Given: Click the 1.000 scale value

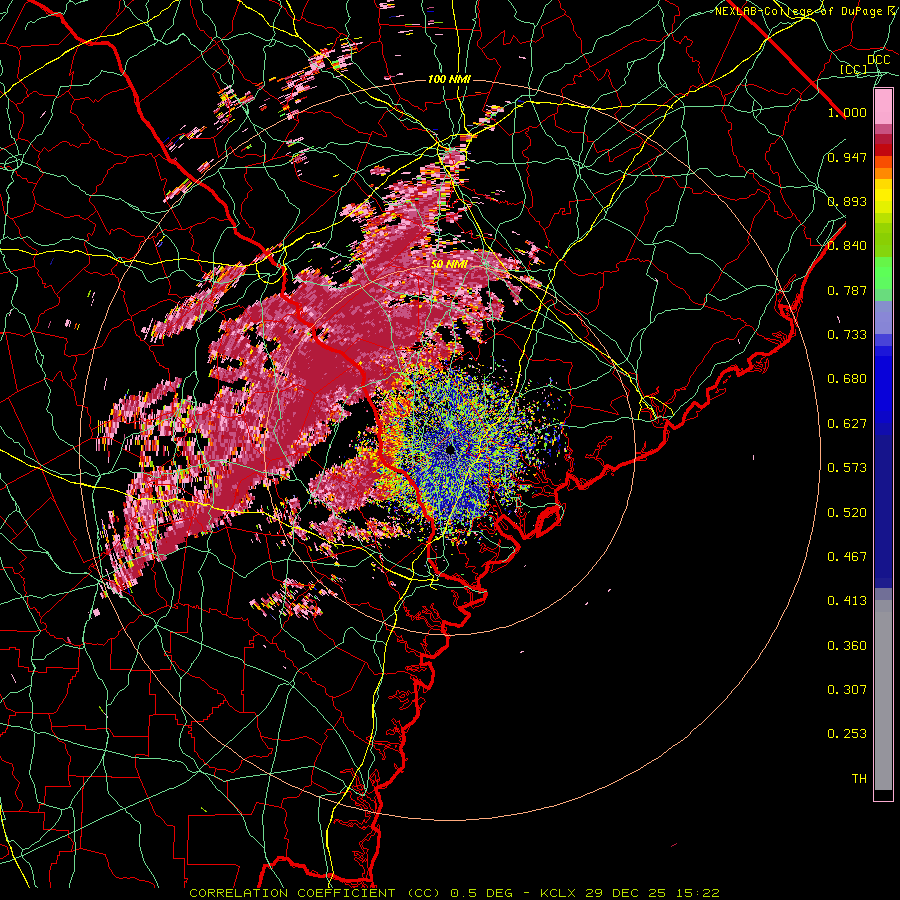Looking at the screenshot, I should tap(847, 112).
